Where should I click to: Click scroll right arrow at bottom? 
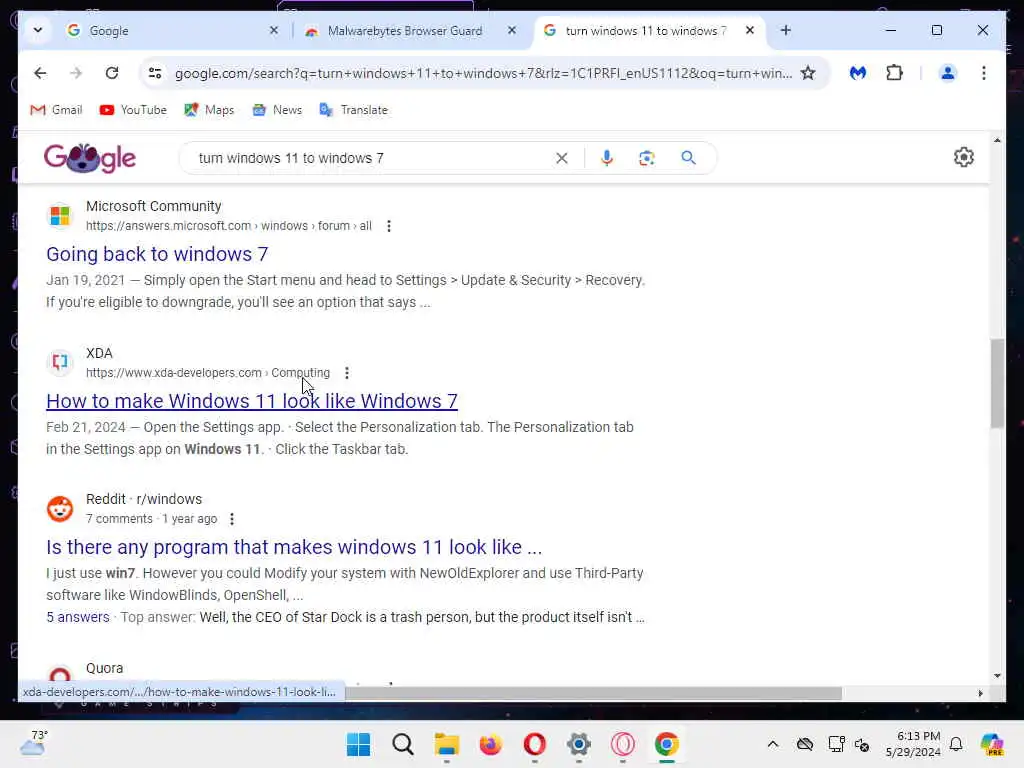[x=980, y=693]
